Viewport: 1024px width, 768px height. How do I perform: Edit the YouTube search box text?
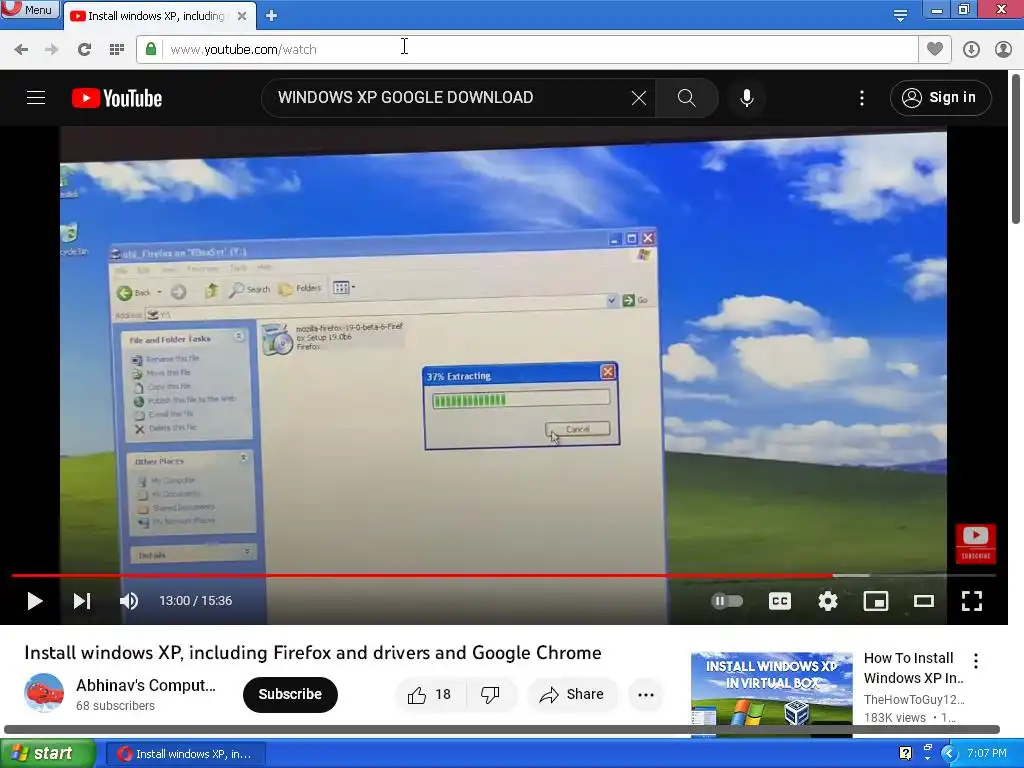pos(444,98)
